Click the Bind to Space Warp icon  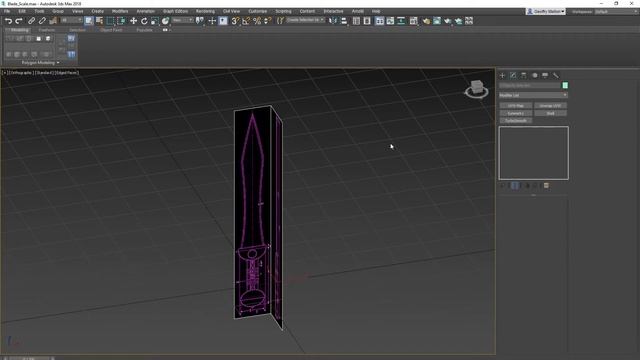pos(53,21)
